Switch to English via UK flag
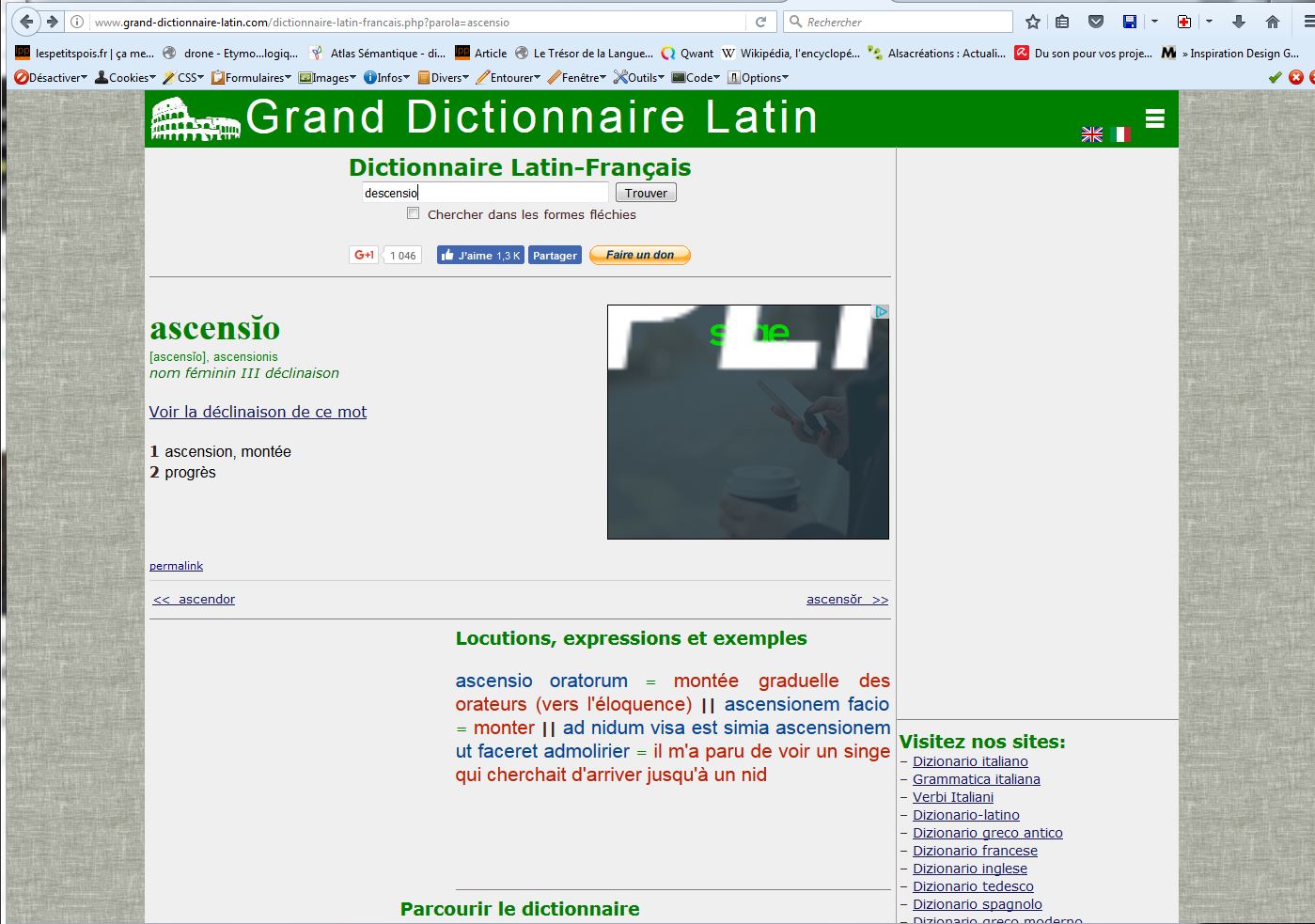This screenshot has width=1315, height=924. (x=1091, y=134)
